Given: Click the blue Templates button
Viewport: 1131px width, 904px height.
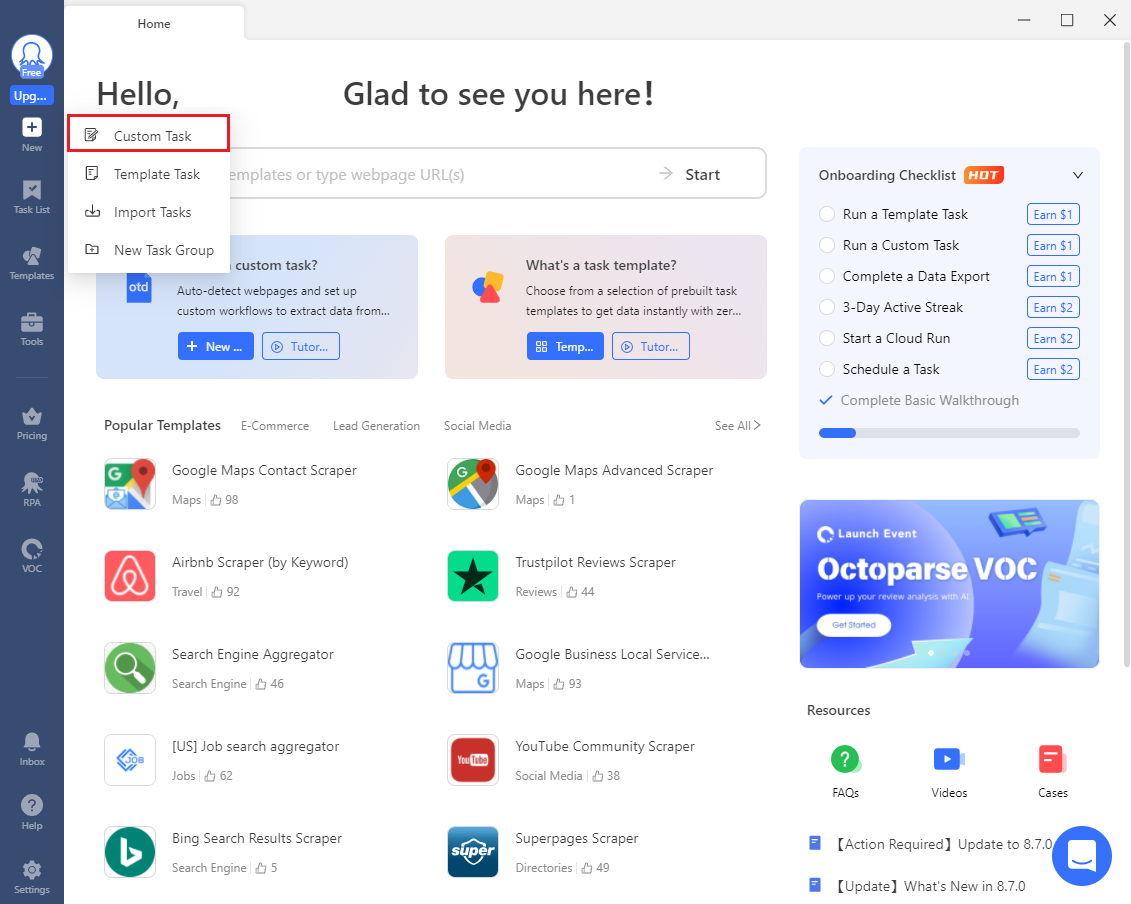Looking at the screenshot, I should (565, 346).
